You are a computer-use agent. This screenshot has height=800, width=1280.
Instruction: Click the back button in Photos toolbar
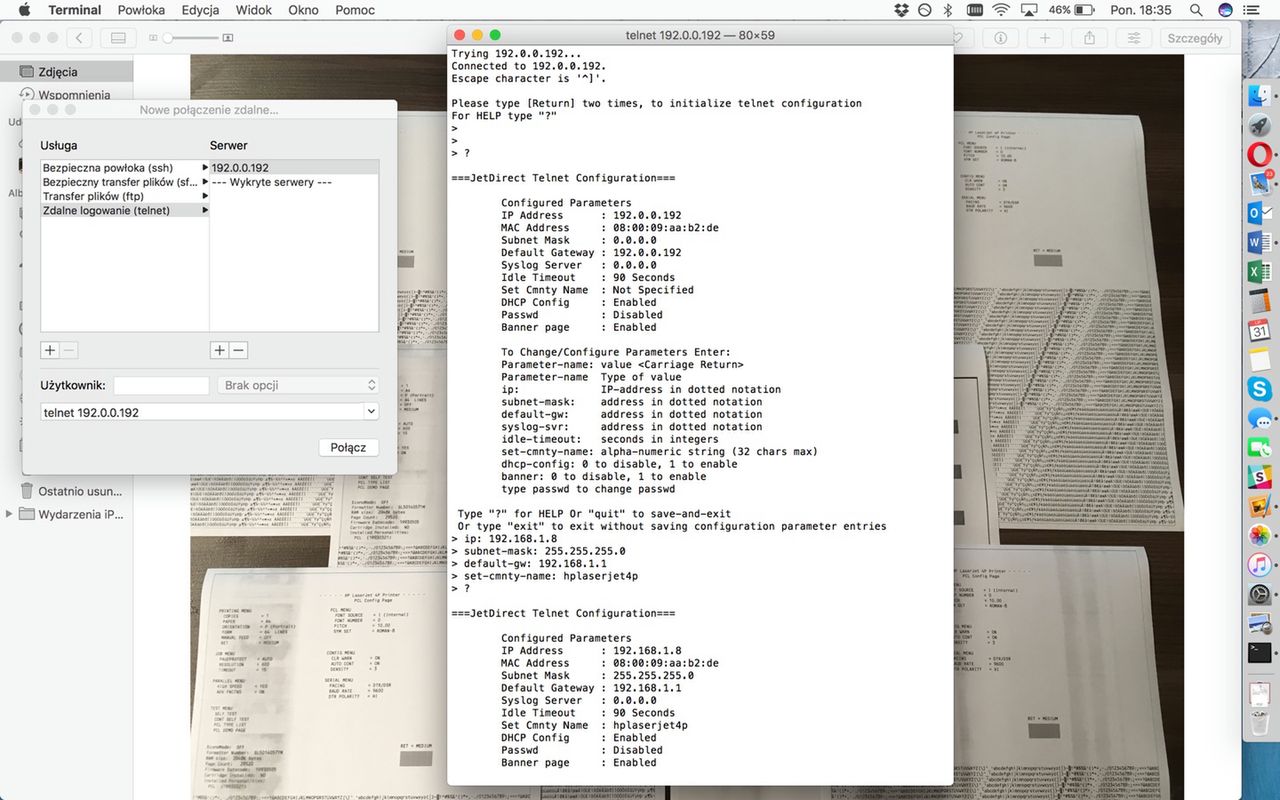[x=79, y=37]
